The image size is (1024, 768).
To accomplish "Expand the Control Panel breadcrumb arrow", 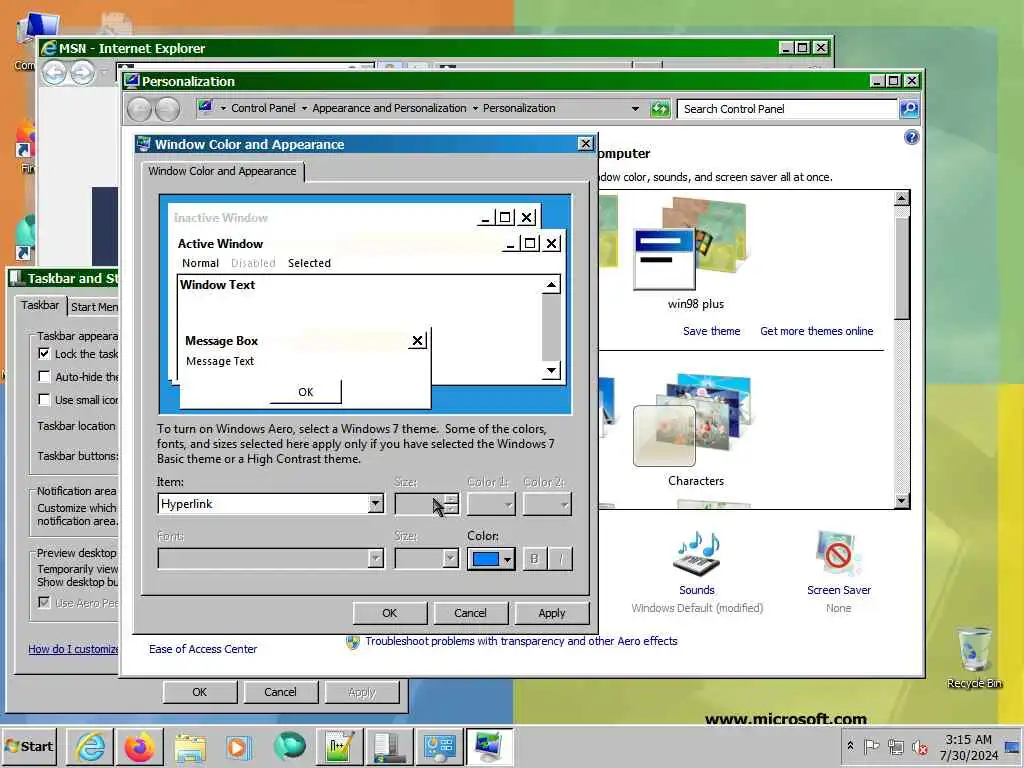I will [x=304, y=108].
